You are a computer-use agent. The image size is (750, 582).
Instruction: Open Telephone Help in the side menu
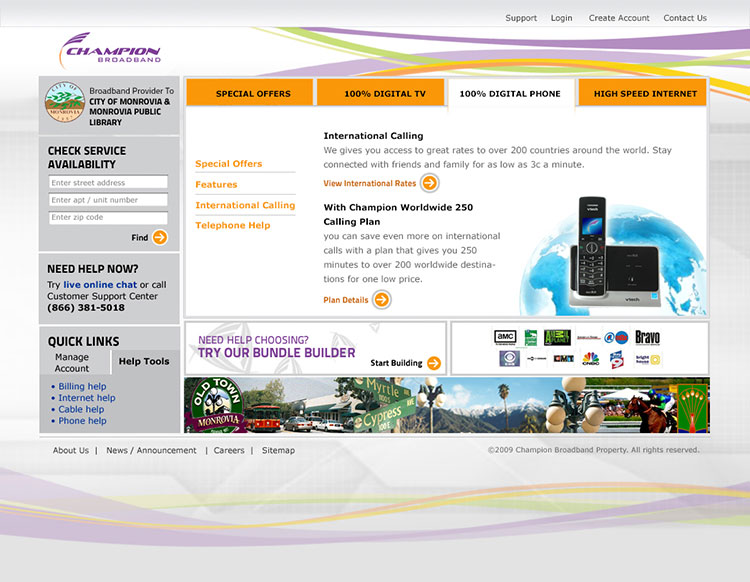[x=232, y=225]
